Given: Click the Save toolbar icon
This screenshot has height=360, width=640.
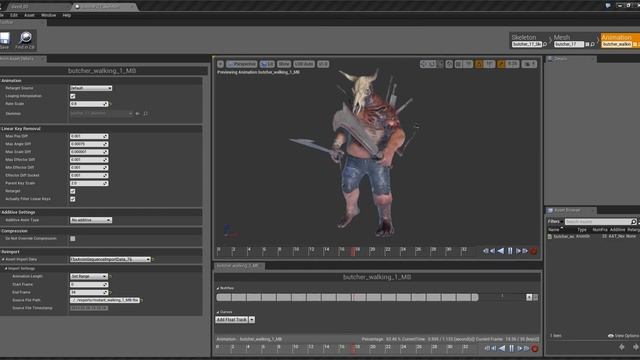Looking at the screenshot, I should [x=5, y=40].
